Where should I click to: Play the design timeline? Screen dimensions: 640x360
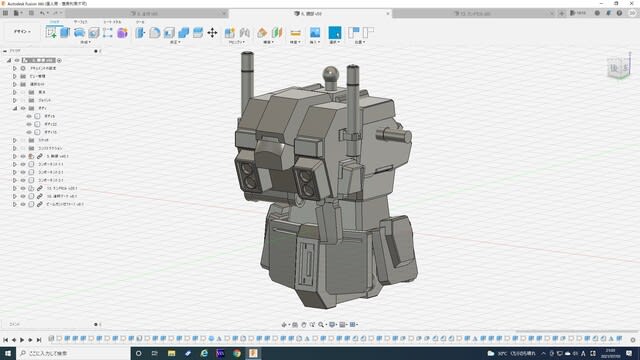click(x=22, y=340)
